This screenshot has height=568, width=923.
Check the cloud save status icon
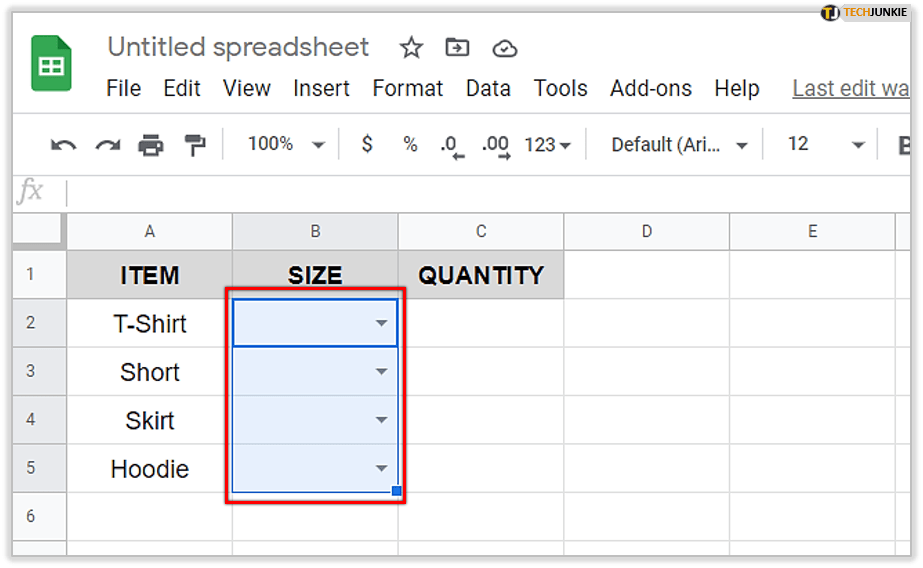coord(505,48)
